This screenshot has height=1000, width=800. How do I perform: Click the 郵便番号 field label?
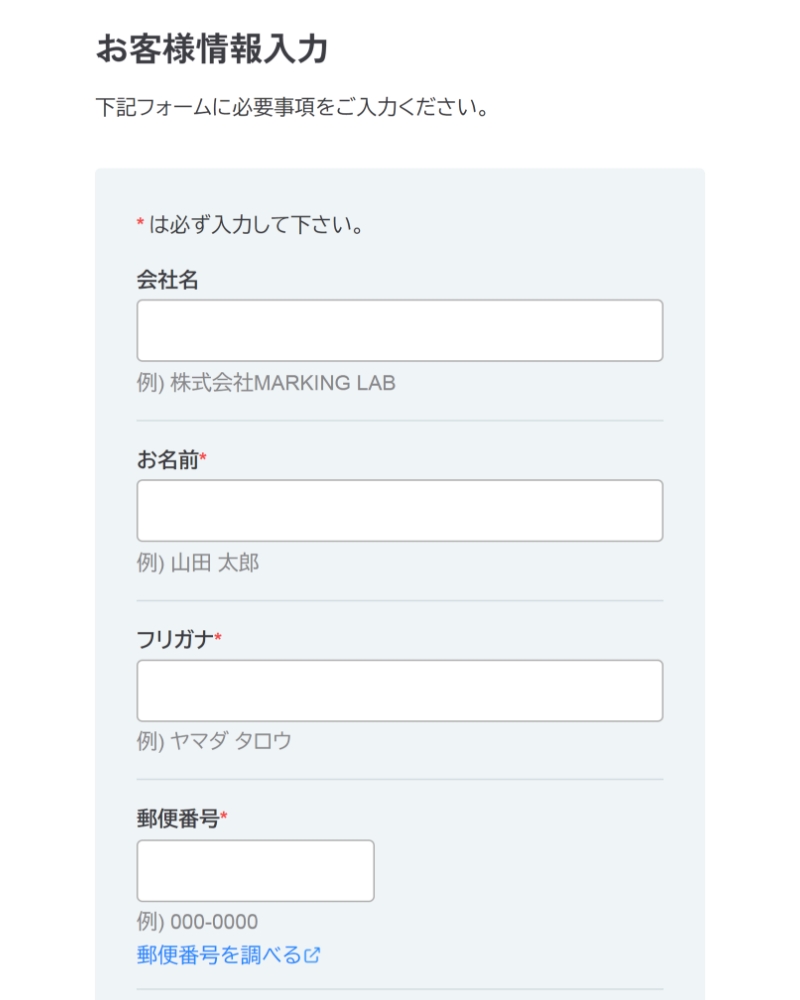tap(177, 819)
